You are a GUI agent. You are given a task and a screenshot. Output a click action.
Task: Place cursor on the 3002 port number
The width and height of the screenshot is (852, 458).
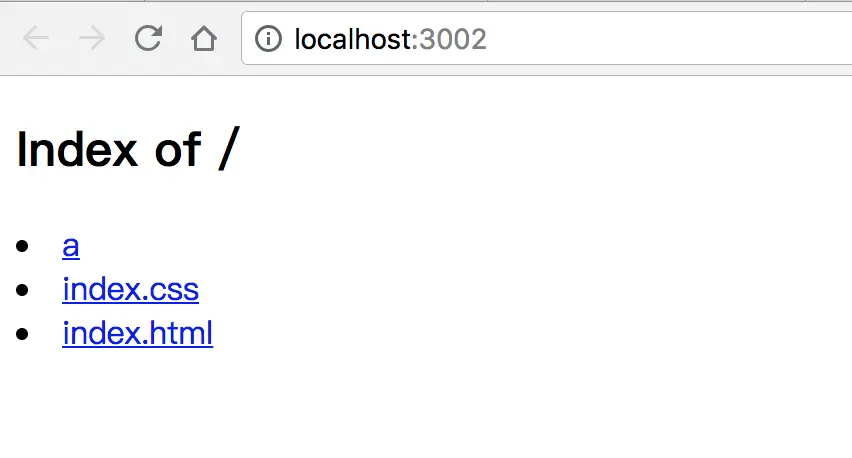[x=453, y=39]
